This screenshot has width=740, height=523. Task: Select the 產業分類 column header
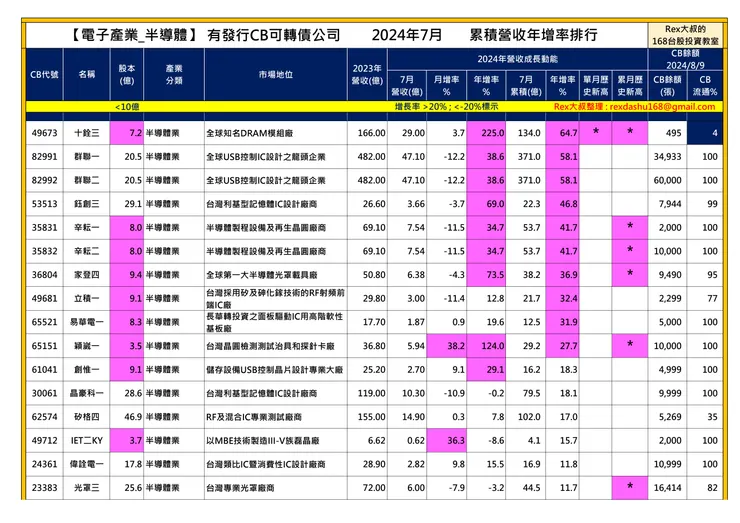click(174, 74)
